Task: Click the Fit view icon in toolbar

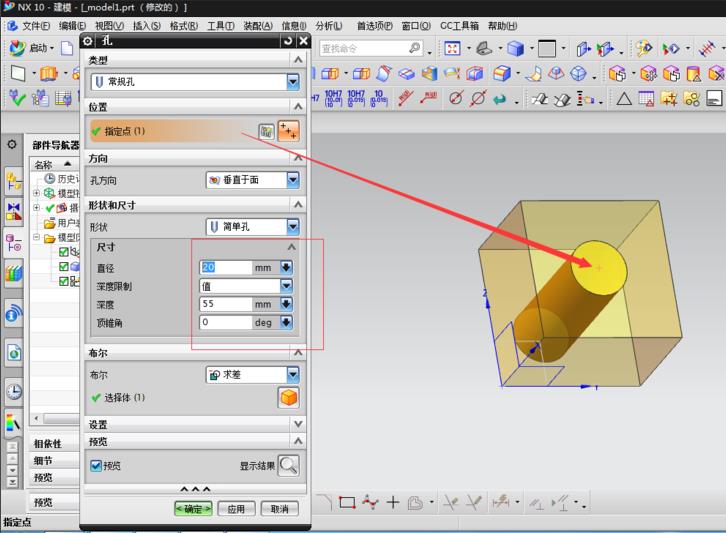Action: (x=452, y=48)
